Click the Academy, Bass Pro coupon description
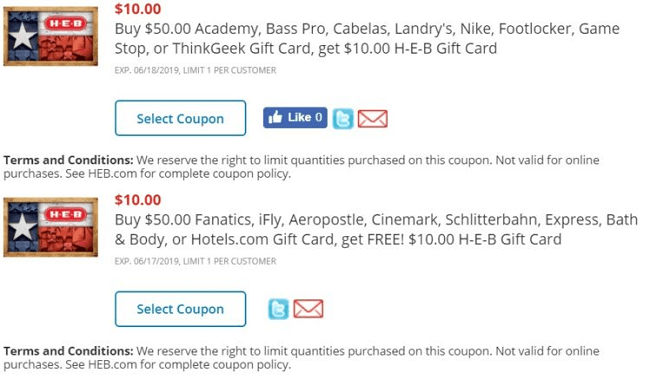This screenshot has width=650, height=379. 367,39
